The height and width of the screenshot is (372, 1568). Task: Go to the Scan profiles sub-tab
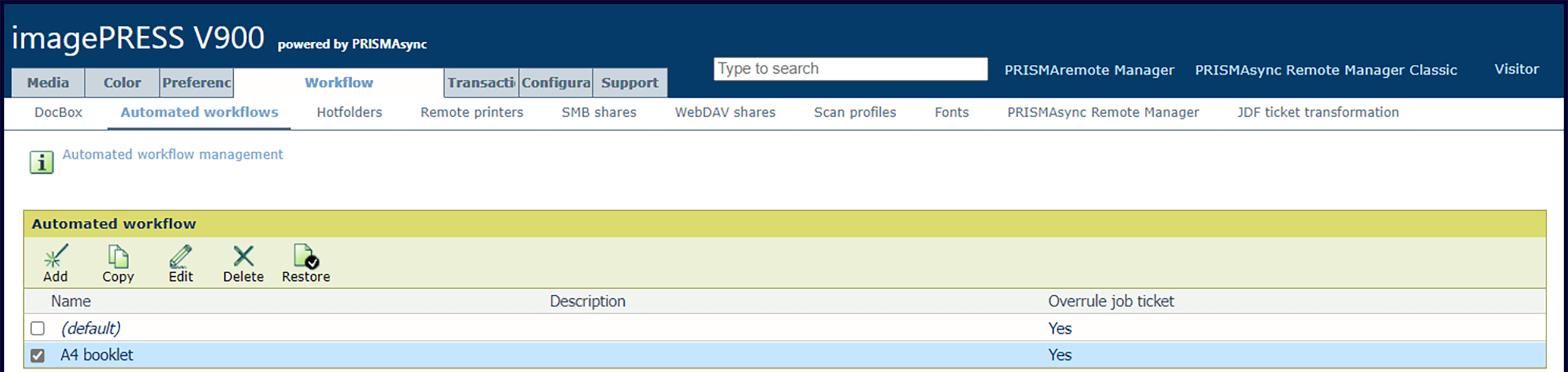point(855,112)
